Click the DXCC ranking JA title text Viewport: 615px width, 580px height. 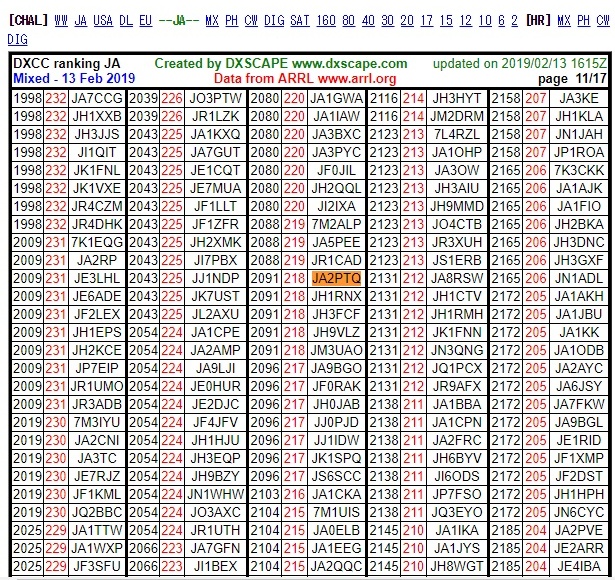(67, 64)
